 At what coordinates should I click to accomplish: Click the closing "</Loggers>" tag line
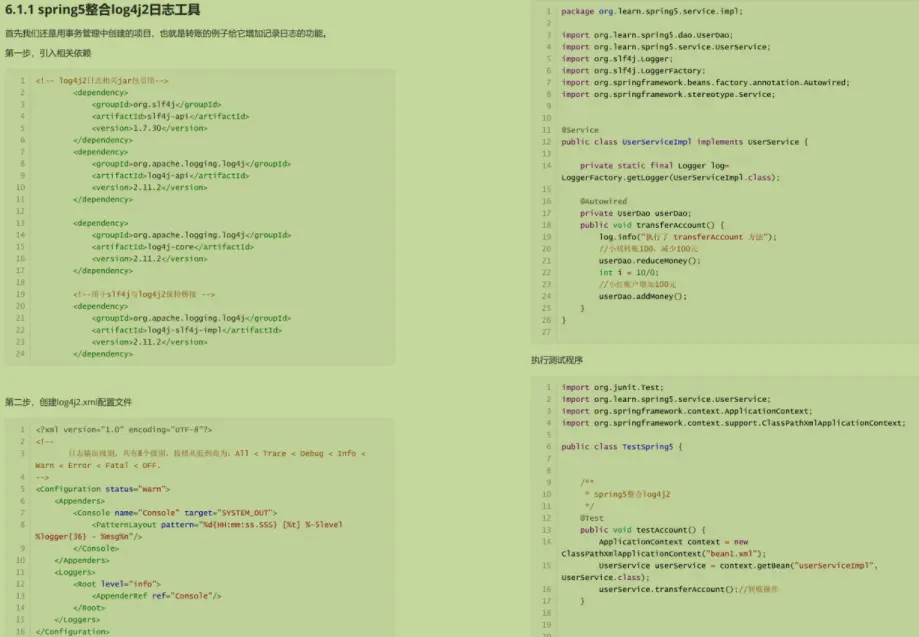(77, 619)
